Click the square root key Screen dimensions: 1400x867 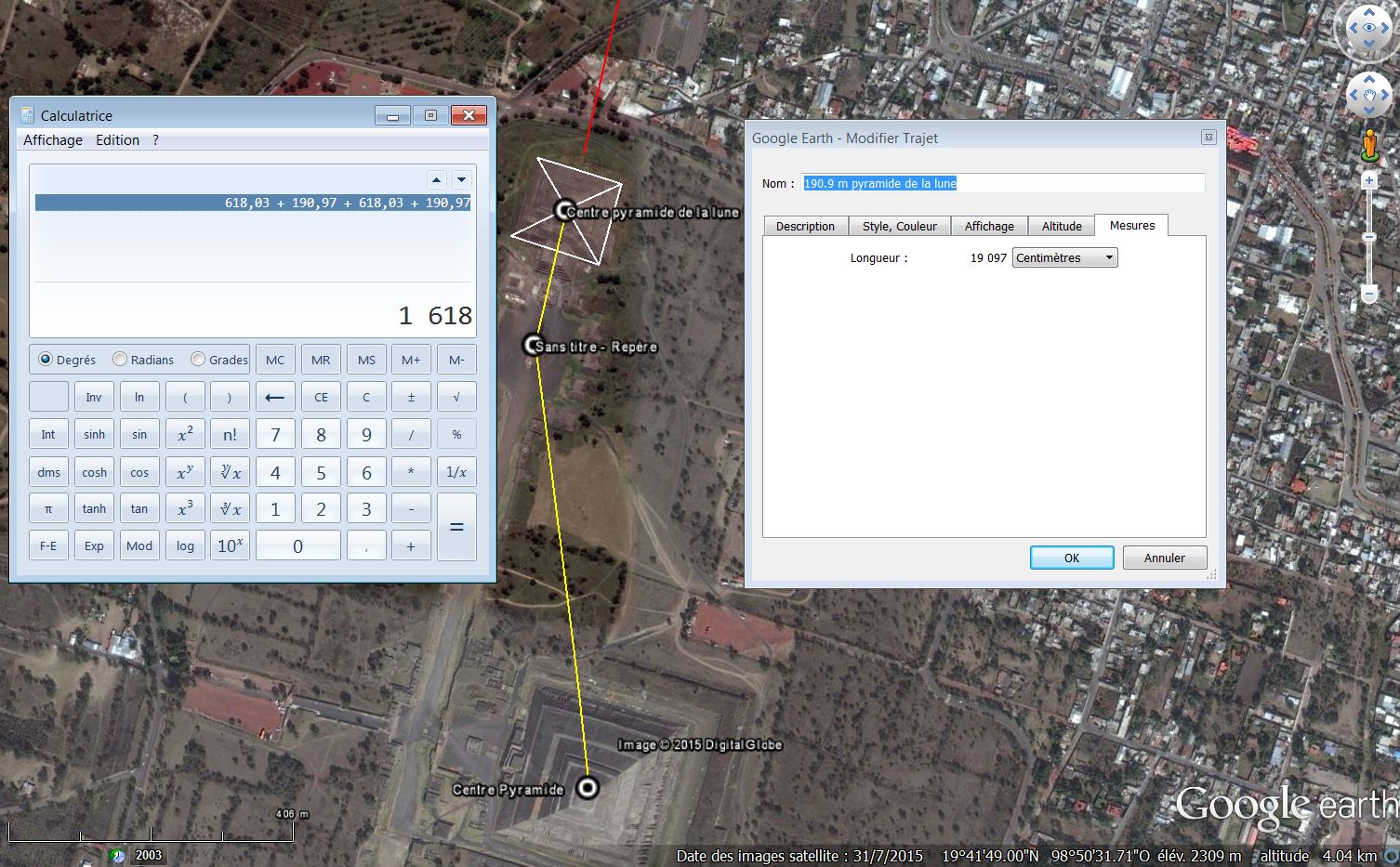click(456, 397)
